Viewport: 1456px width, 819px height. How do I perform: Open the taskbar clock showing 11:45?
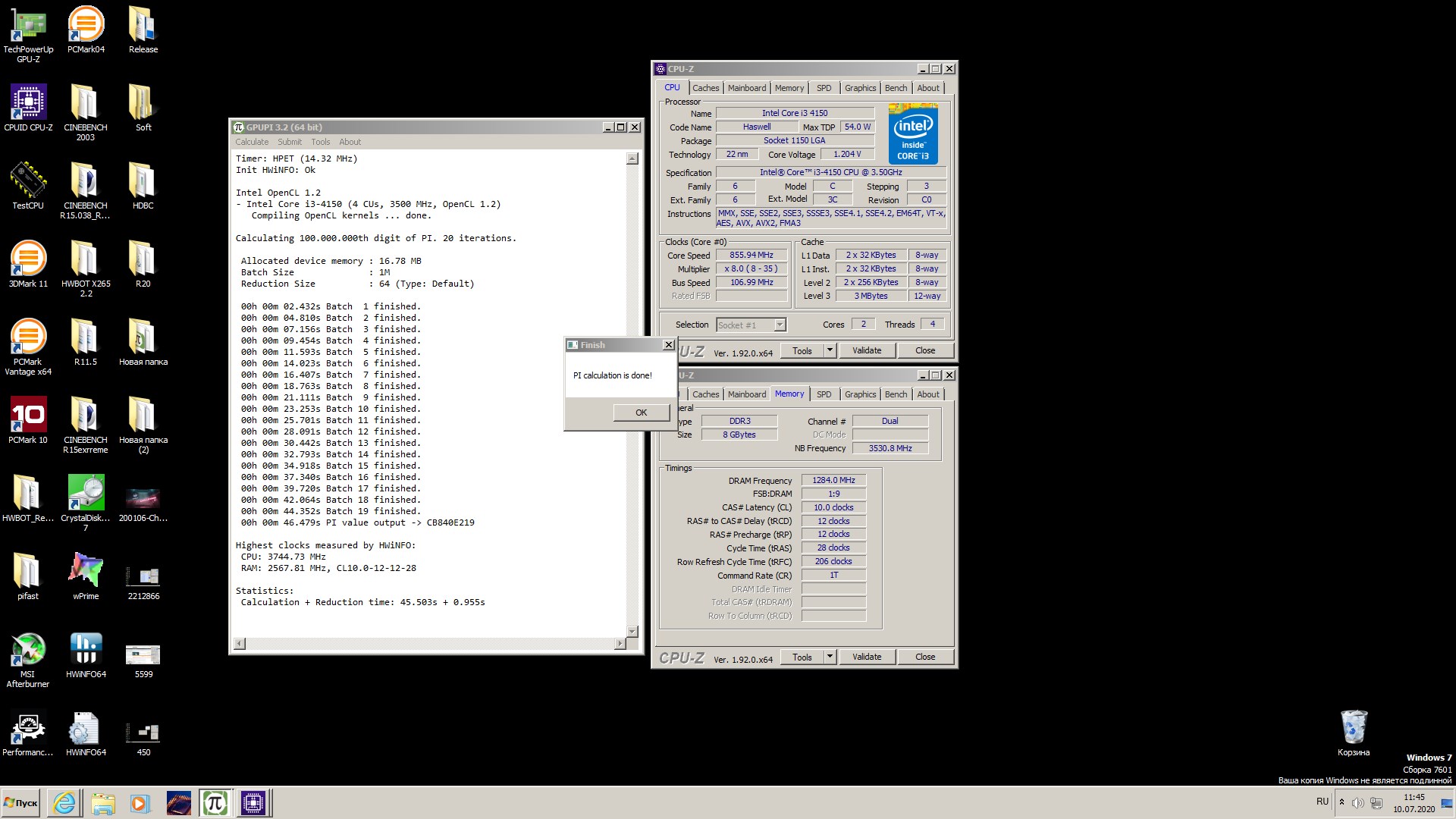pos(1414,802)
